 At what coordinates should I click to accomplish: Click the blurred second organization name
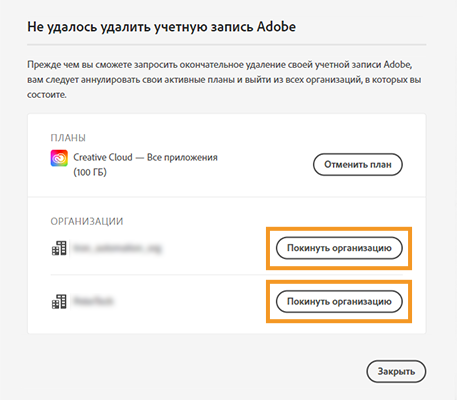click(93, 301)
